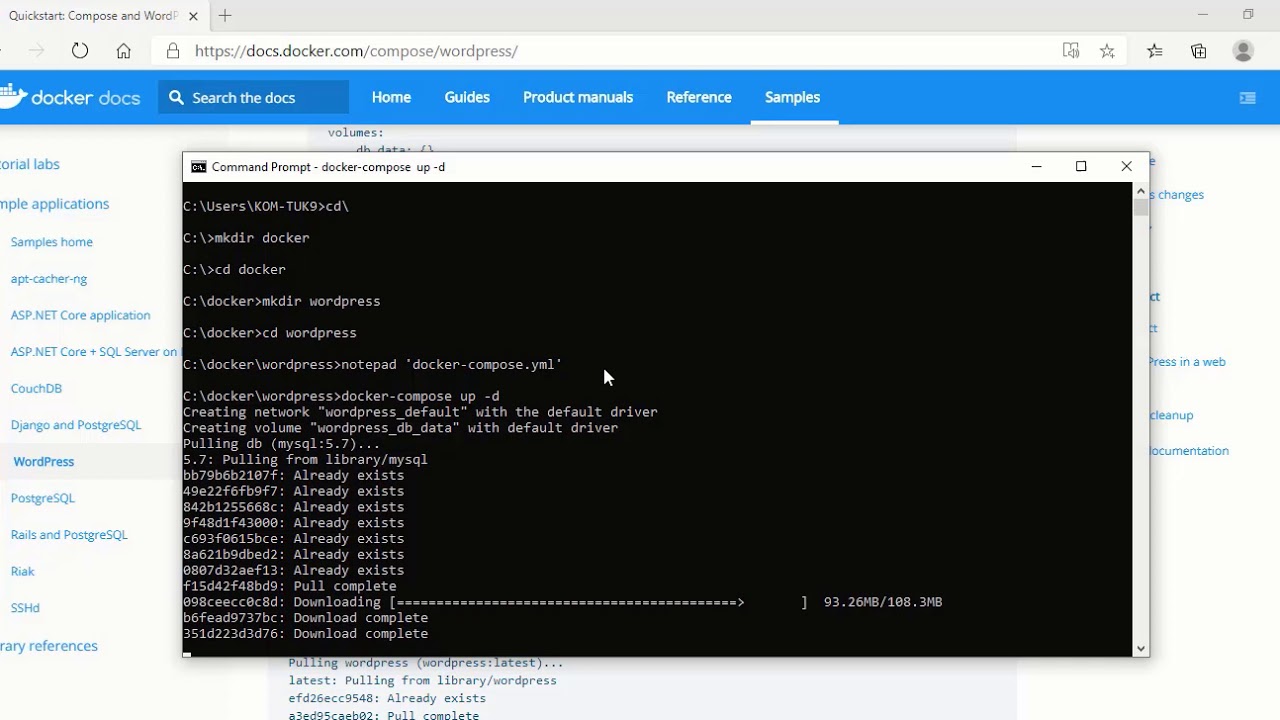Reload the page with the refresh icon
Screen dimensions: 1280x720
tap(80, 51)
